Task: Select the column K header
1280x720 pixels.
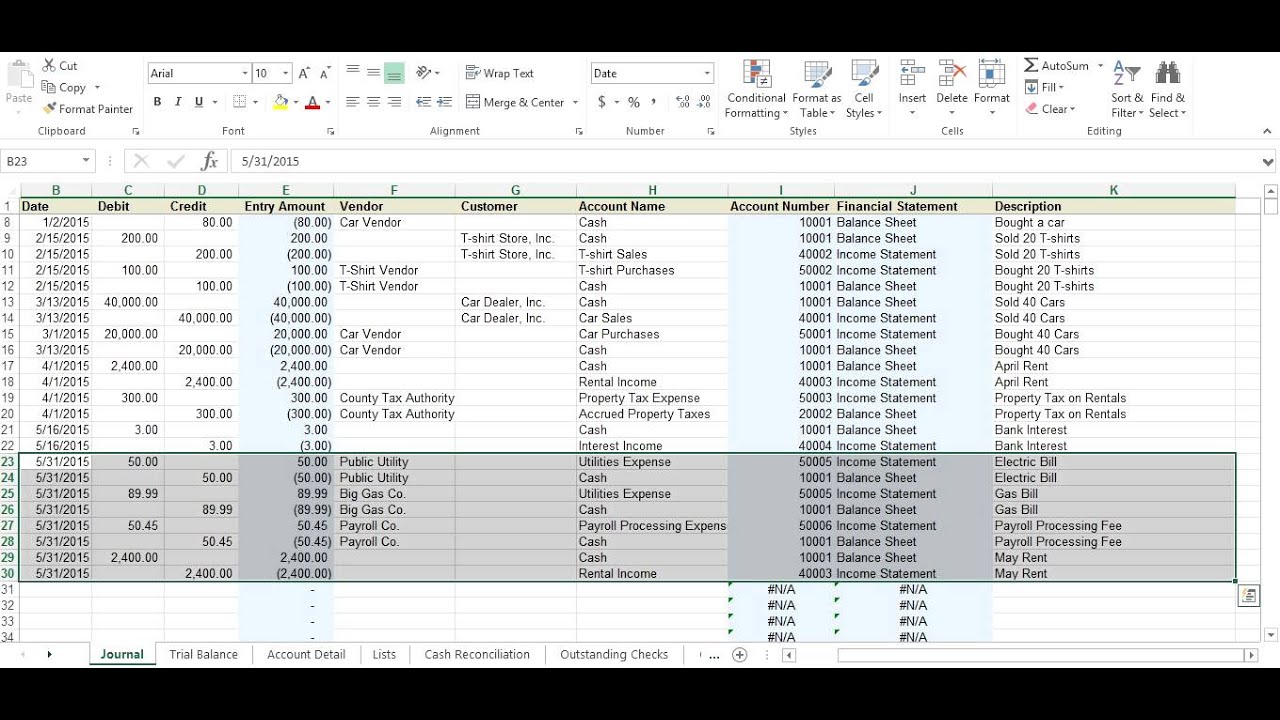Action: [x=1114, y=190]
